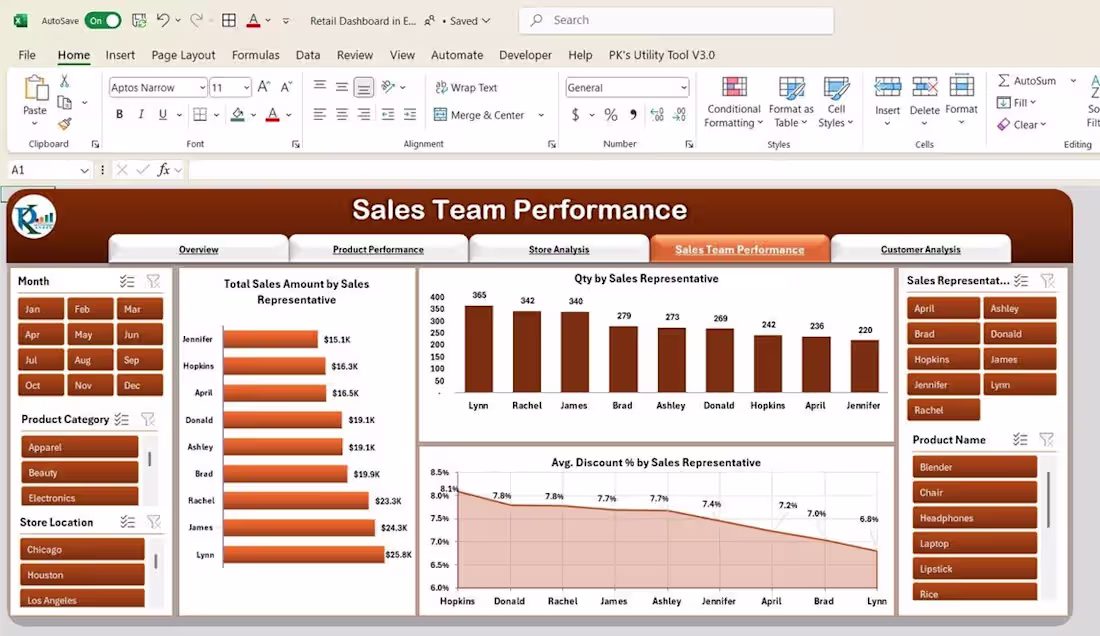Viewport: 1100px width, 636px height.
Task: Click the Cell Styles icon
Action: point(838,88)
